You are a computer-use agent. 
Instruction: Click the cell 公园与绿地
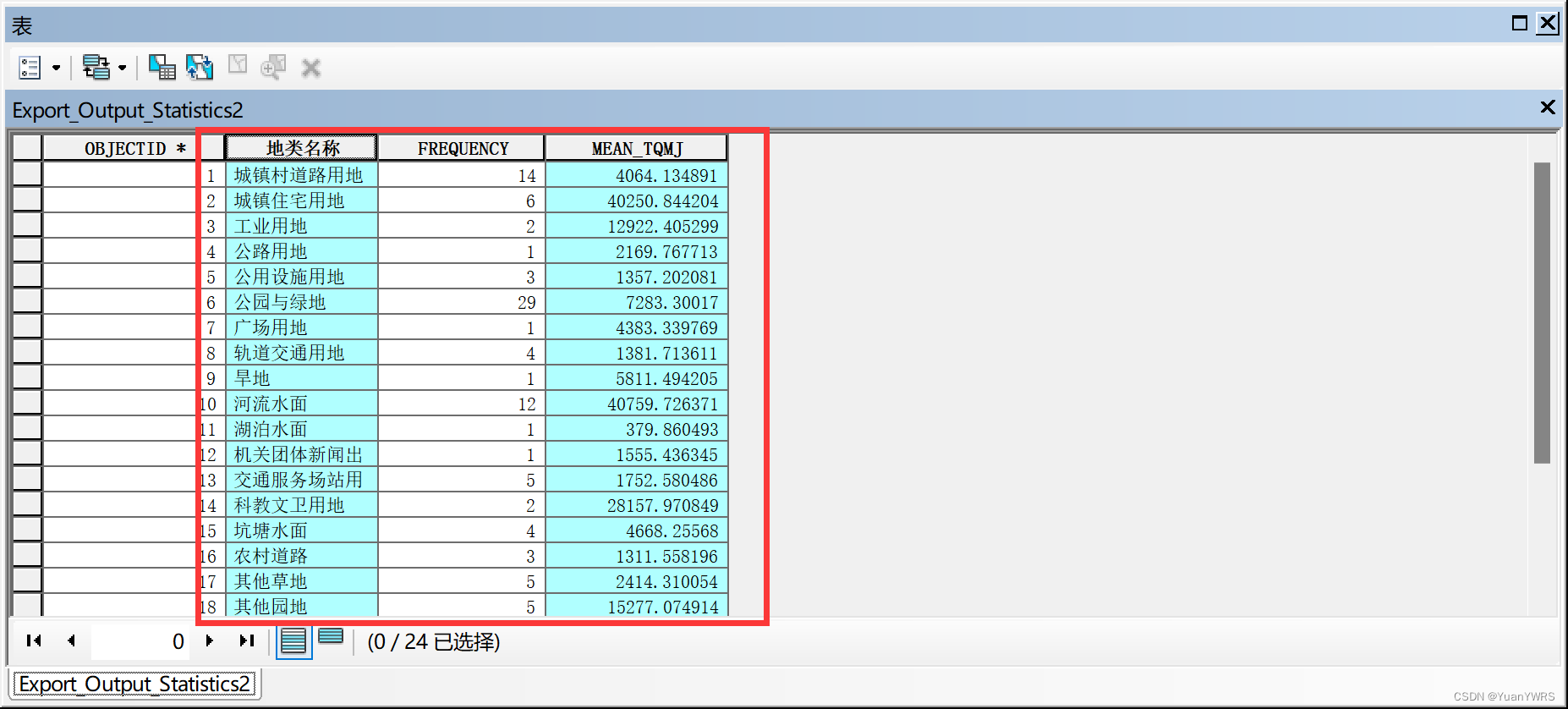301,302
